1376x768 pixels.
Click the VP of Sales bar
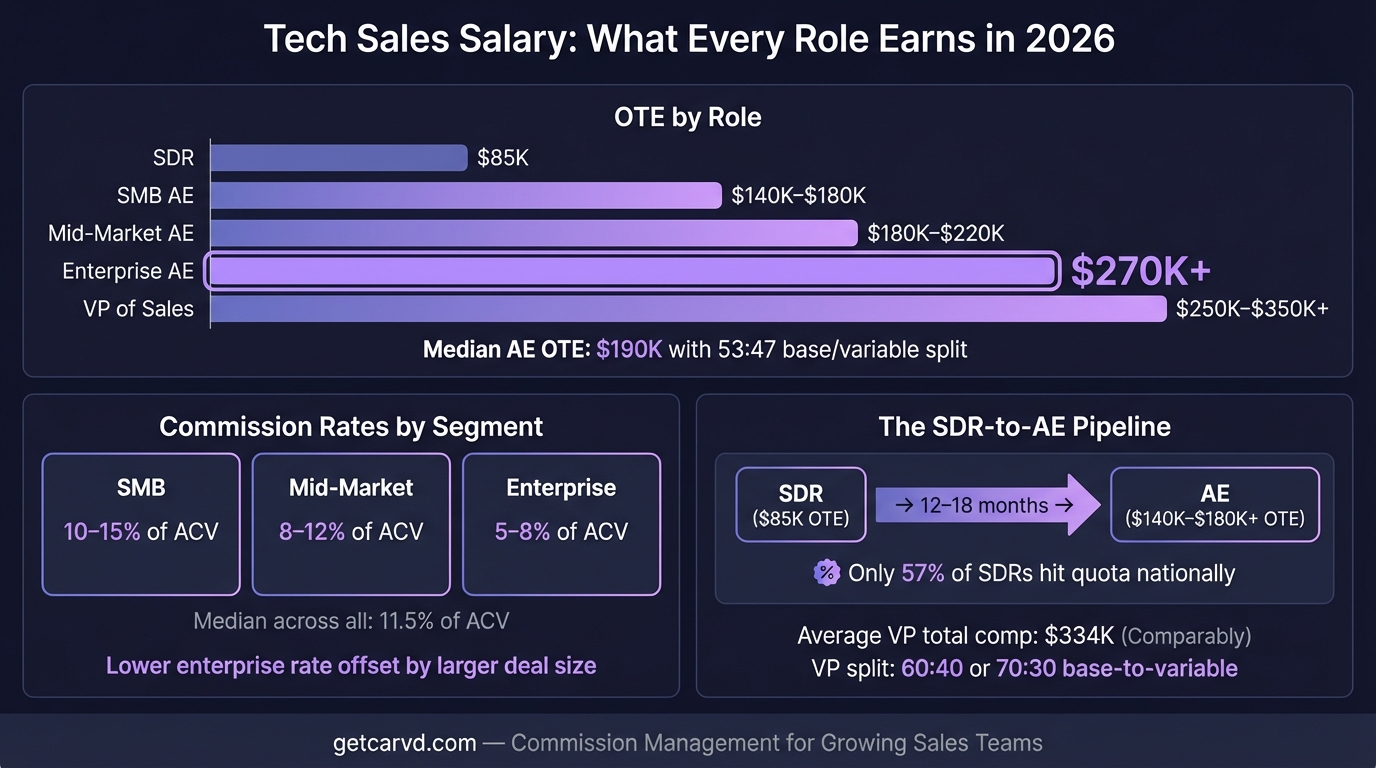pos(688,309)
